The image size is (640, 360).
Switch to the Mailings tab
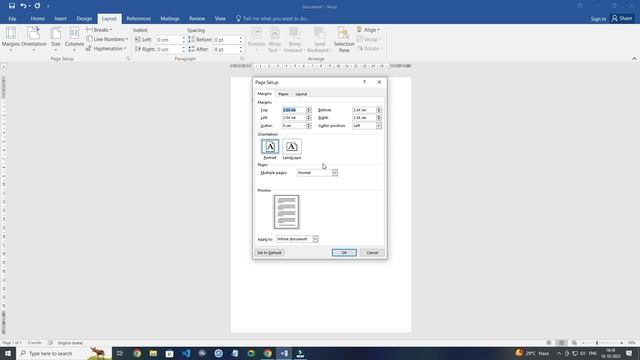coord(170,19)
